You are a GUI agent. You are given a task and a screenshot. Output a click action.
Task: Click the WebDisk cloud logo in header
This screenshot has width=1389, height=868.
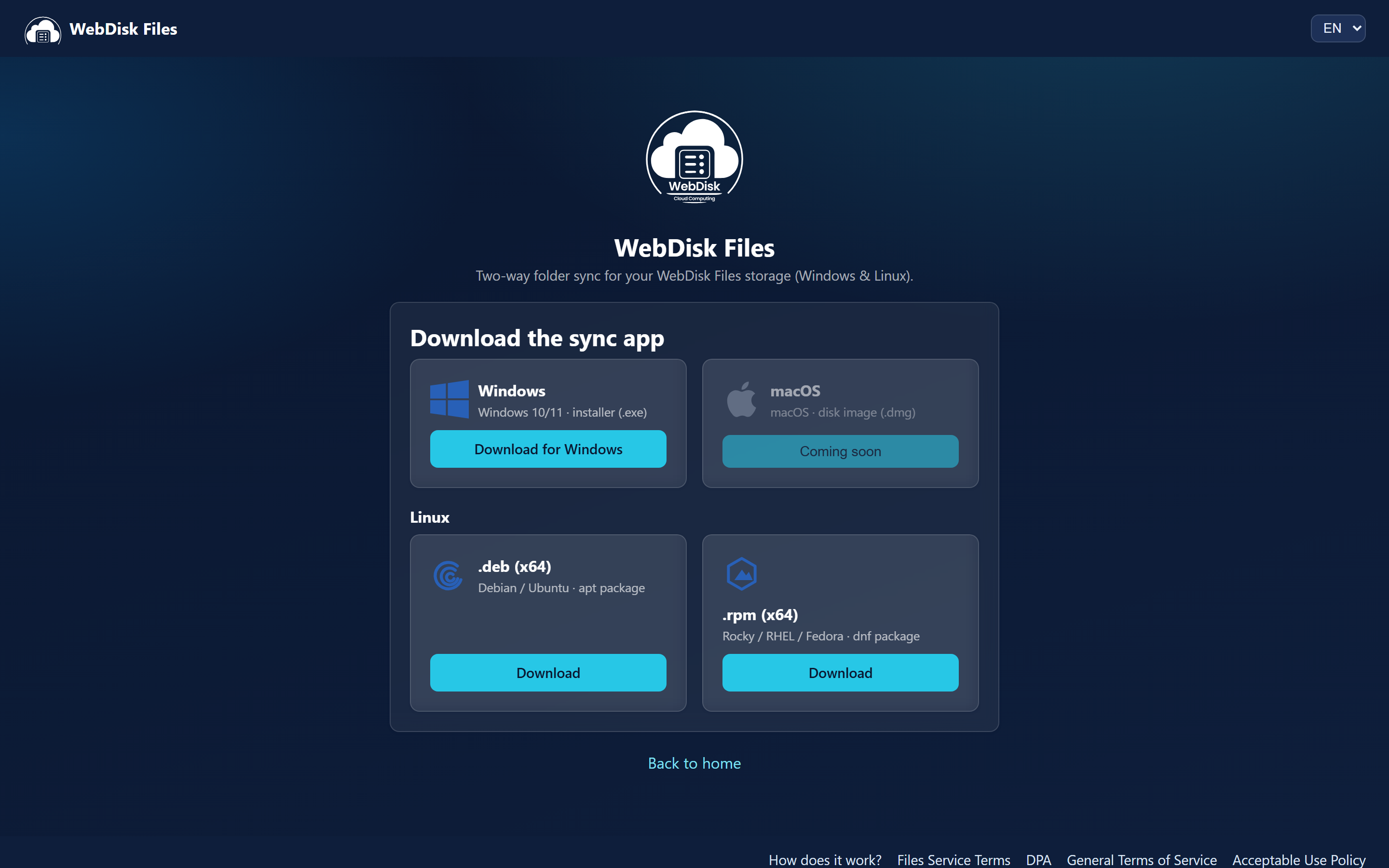[x=43, y=30]
